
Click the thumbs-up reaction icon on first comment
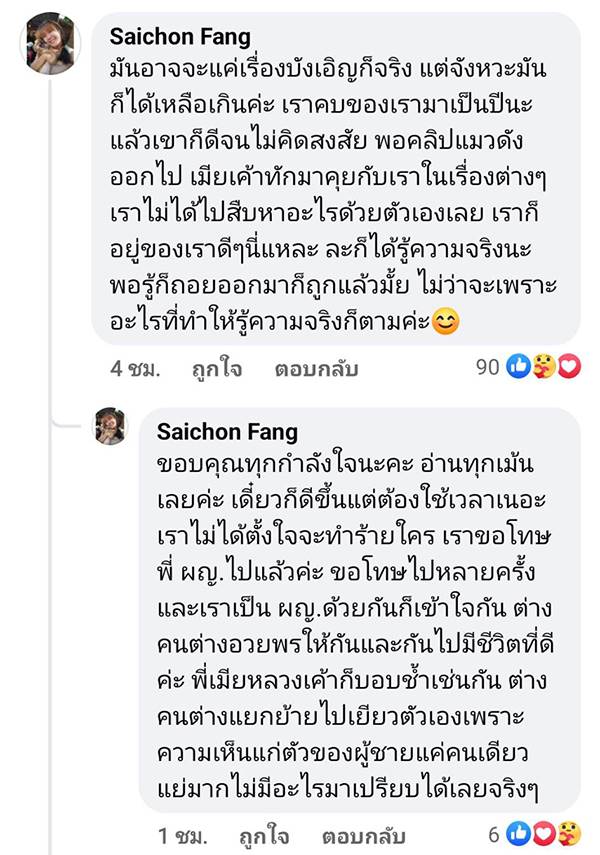(517, 367)
